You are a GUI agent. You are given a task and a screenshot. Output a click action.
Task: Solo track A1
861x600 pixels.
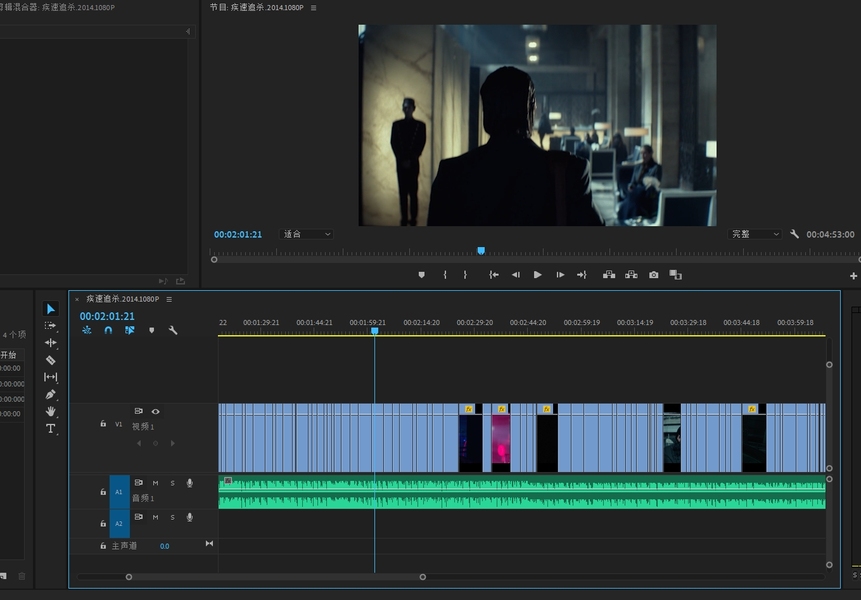click(x=172, y=483)
